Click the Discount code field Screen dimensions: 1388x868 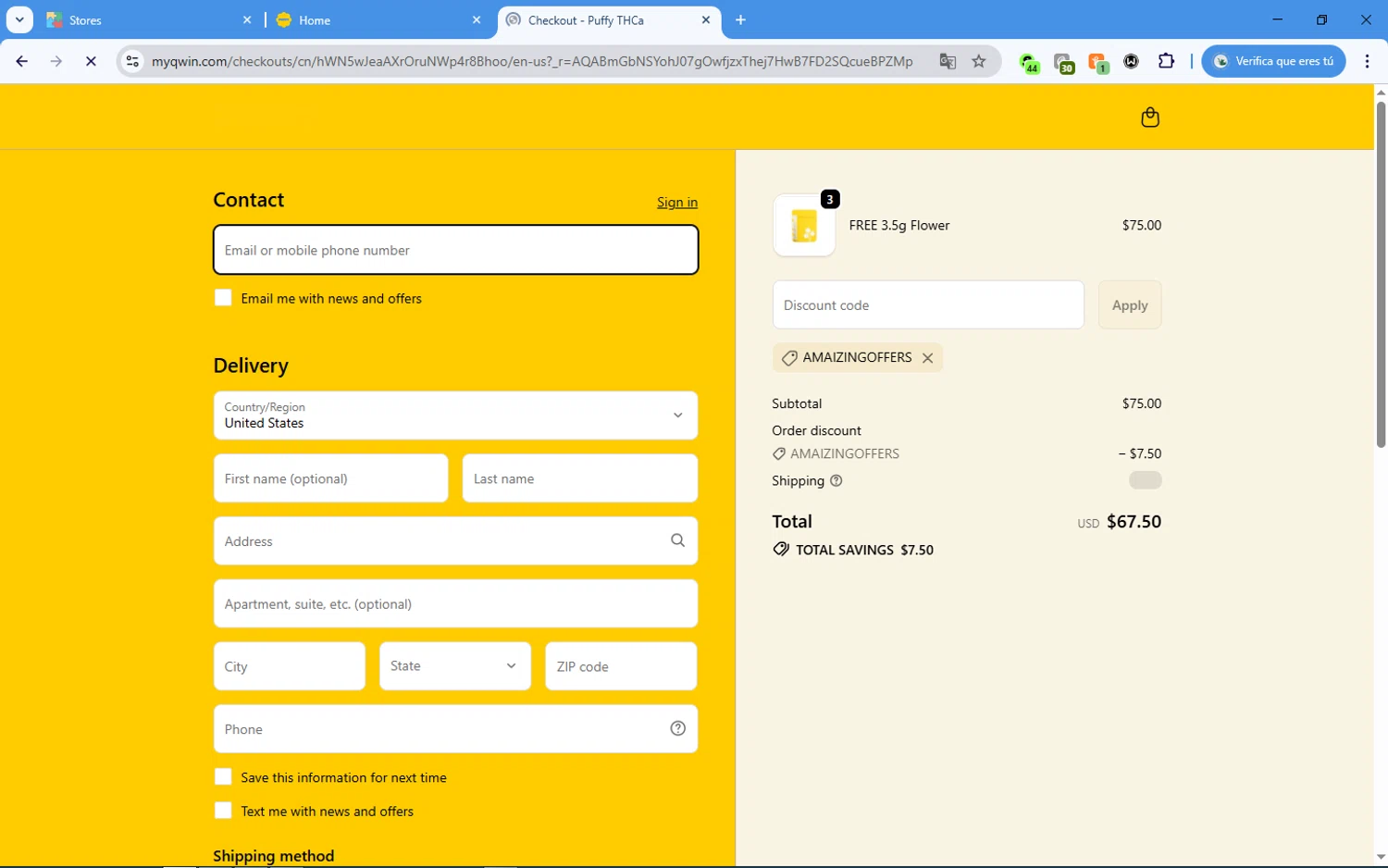click(928, 304)
